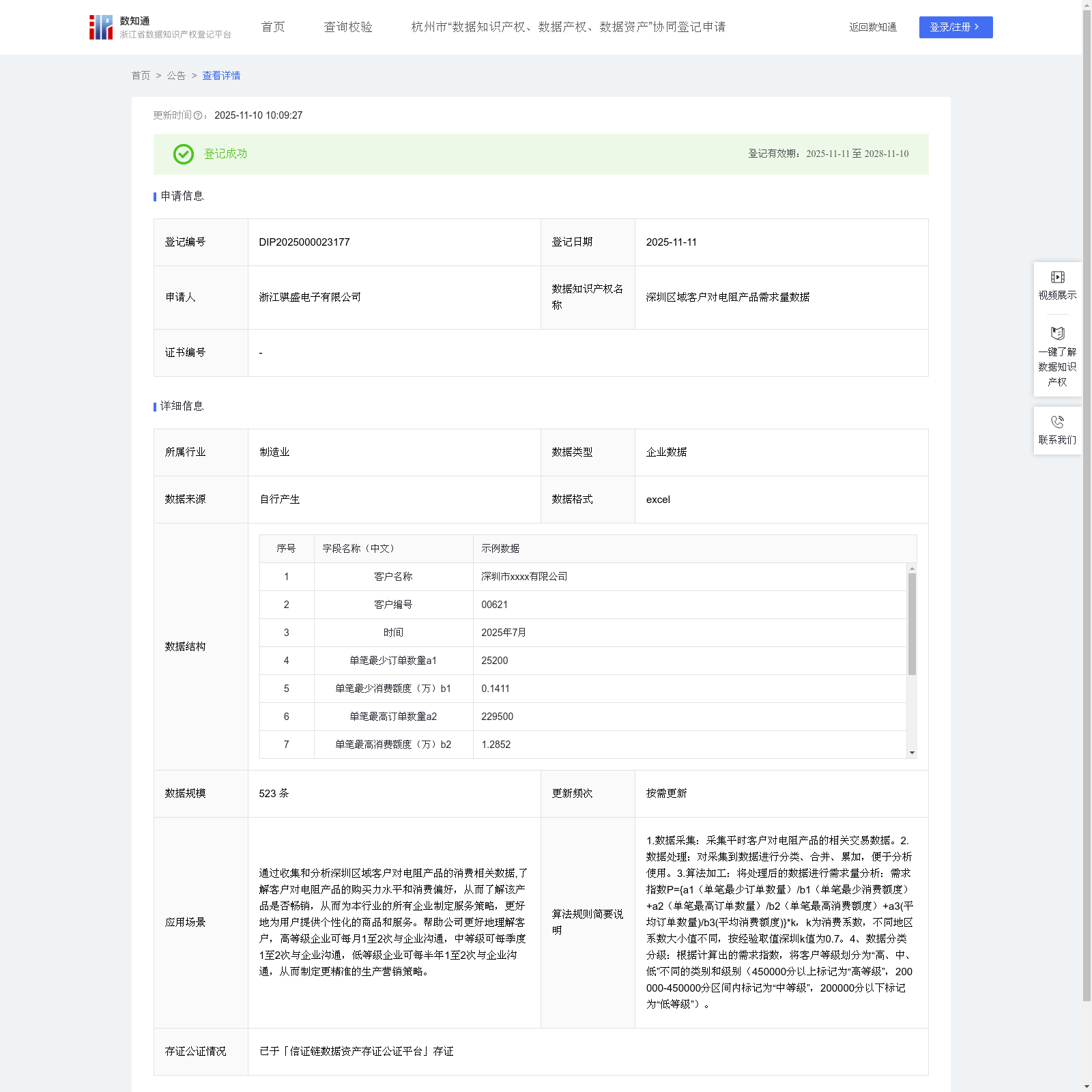Click the 查看详情 breadcrumb item
The width and height of the screenshot is (1092, 1092).
point(221,76)
